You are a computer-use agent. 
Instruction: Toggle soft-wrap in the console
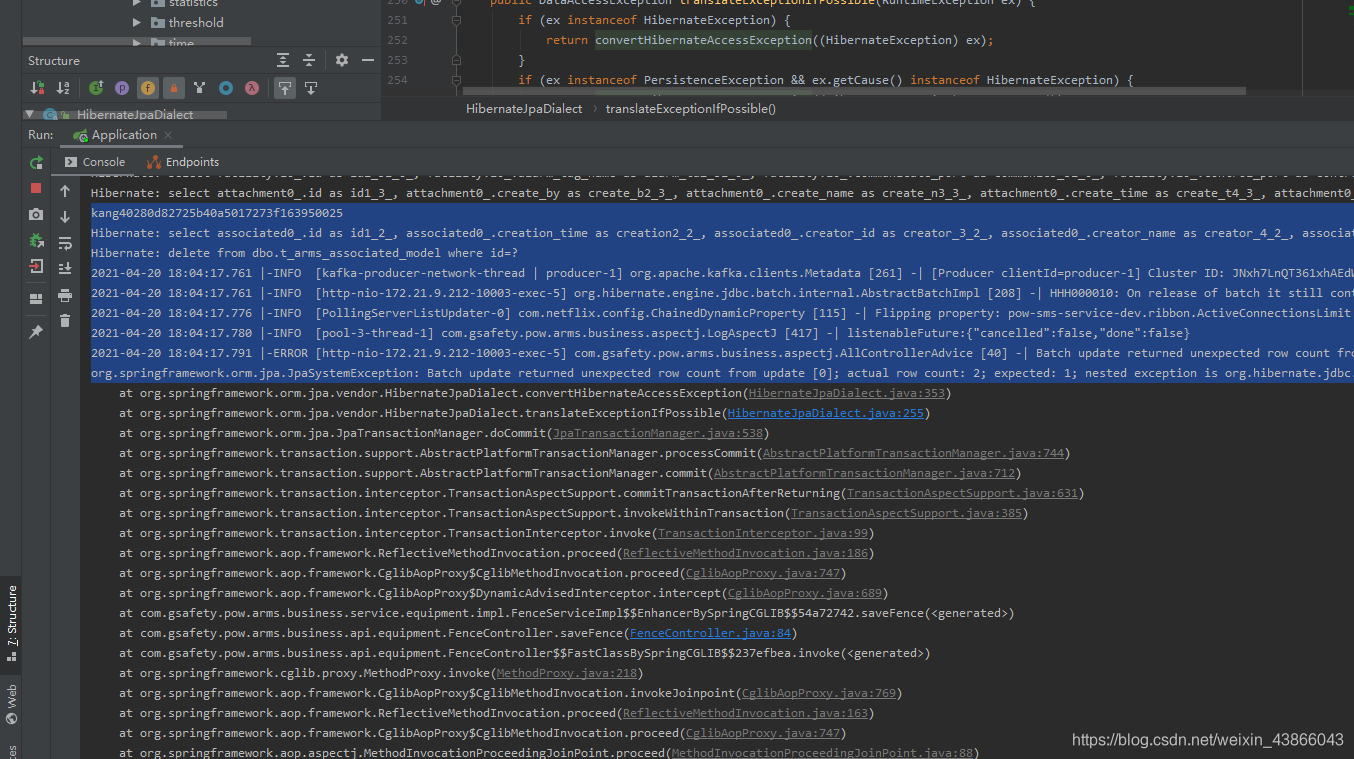point(65,243)
